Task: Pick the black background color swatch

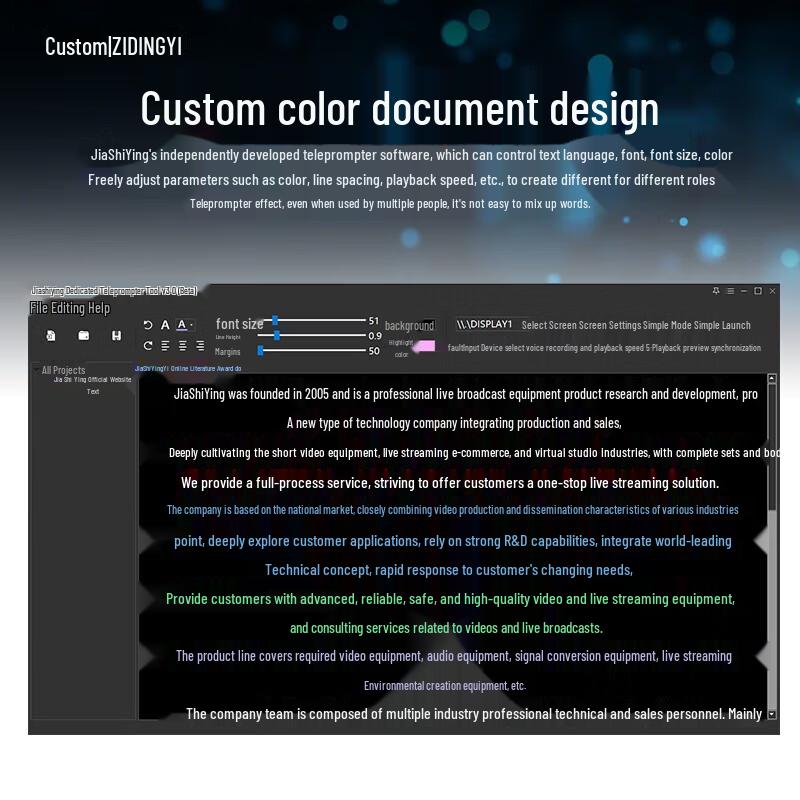Action: click(x=429, y=323)
